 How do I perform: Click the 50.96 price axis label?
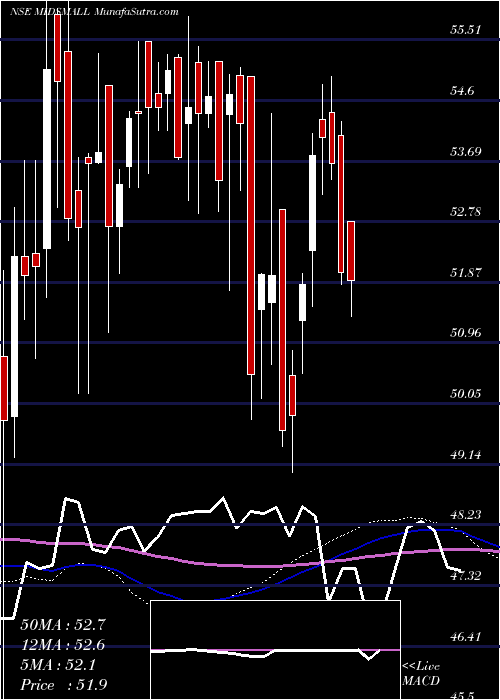[466, 333]
